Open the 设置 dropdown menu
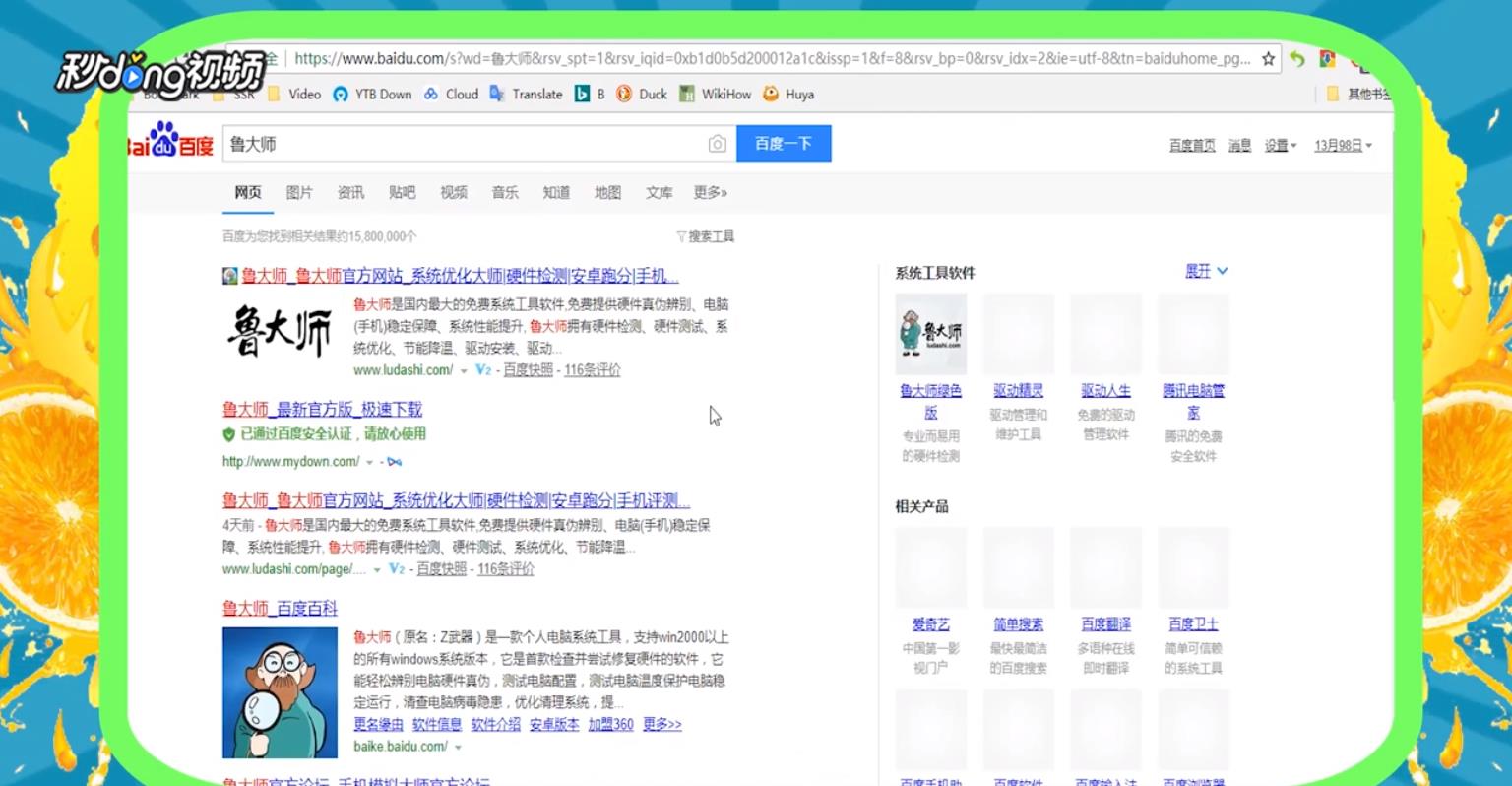Viewport: 1512px width, 786px height. click(1281, 146)
